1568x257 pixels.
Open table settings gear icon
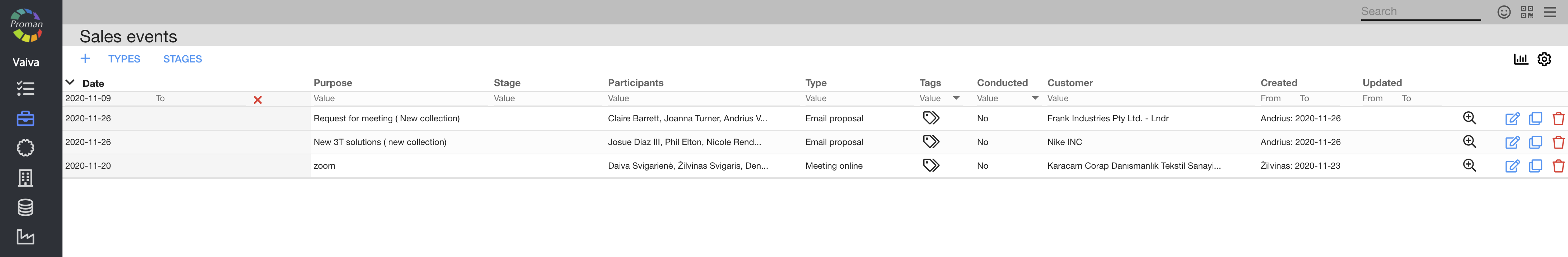pos(1544,59)
